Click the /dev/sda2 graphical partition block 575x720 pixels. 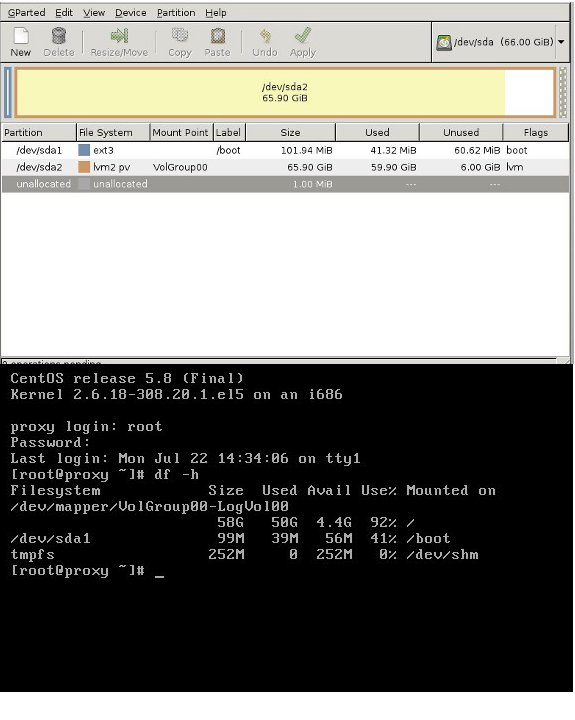coord(285,92)
